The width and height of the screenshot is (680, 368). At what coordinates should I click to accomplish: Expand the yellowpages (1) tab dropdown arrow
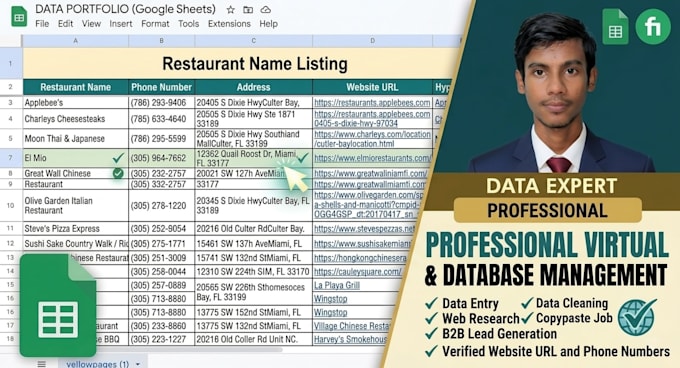tap(138, 364)
